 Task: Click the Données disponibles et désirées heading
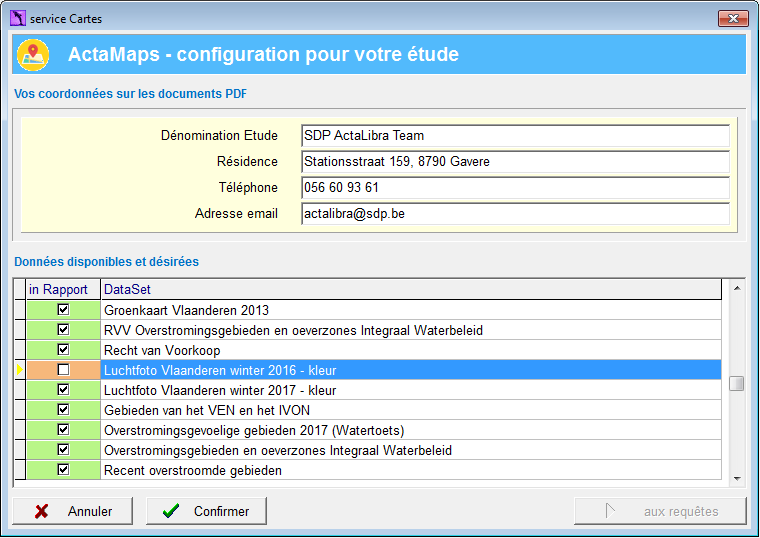(106, 262)
